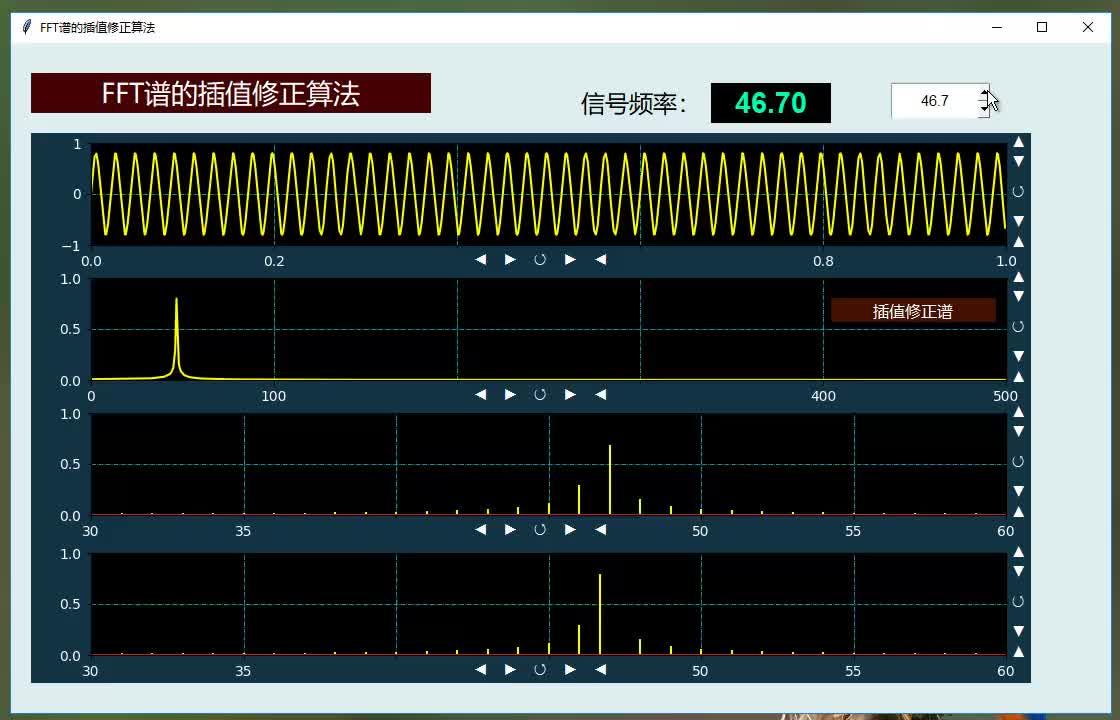Click the up arrow right of the waveform plot
The height and width of the screenshot is (720, 1120).
coord(1018,141)
